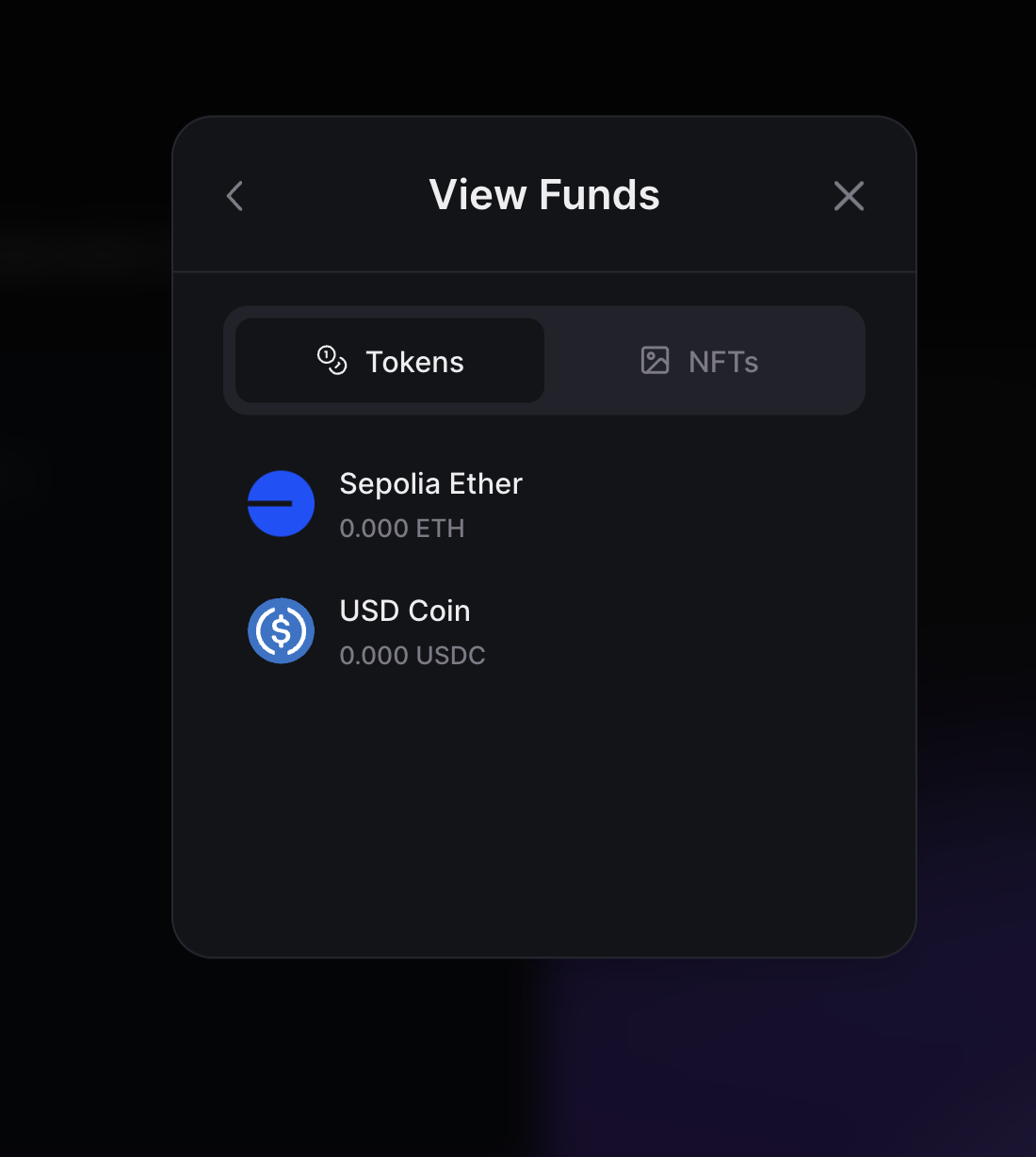This screenshot has width=1036, height=1157.
Task: Go back using the left chevron arrow
Action: [x=235, y=196]
